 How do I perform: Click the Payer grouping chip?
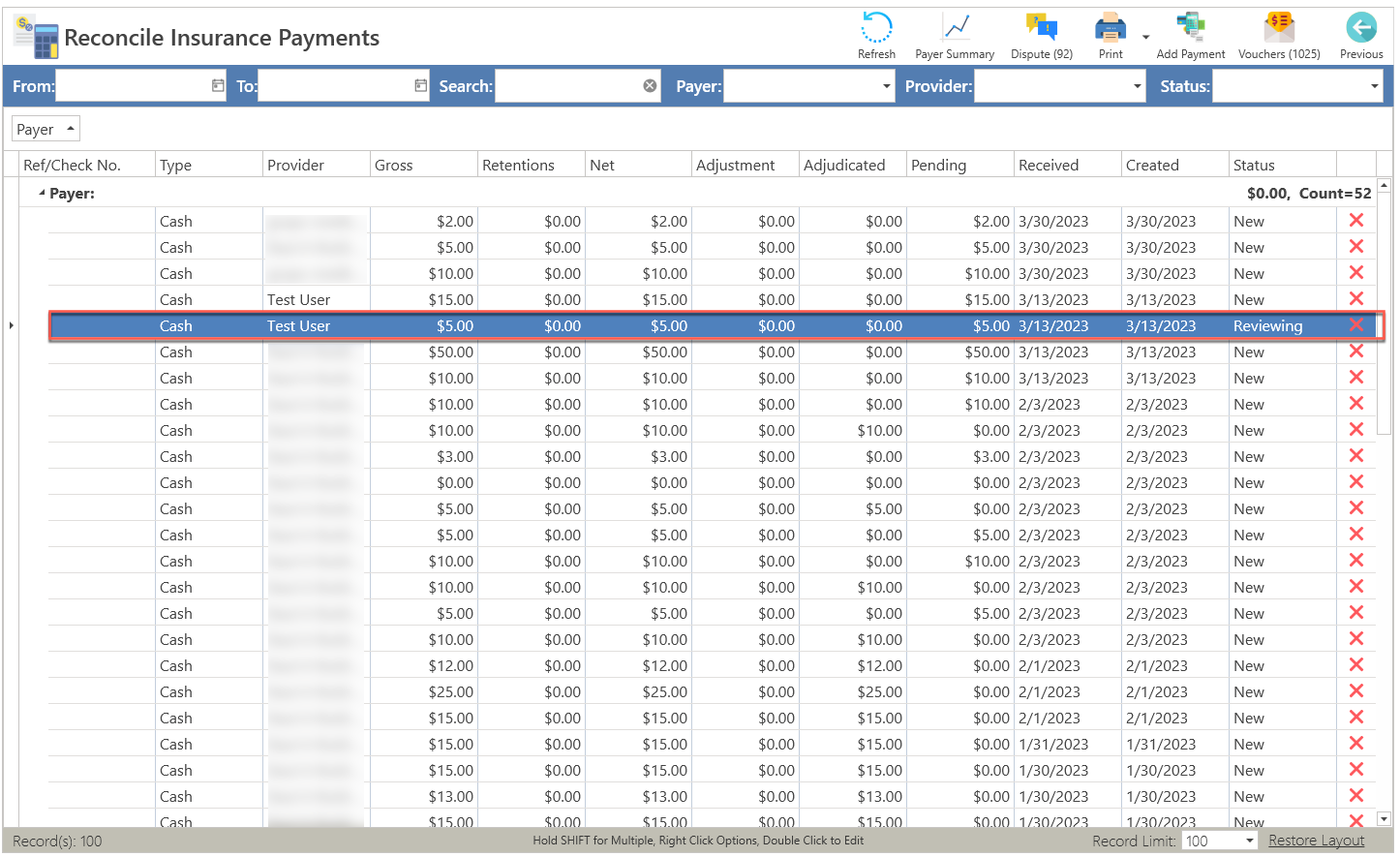click(x=45, y=129)
